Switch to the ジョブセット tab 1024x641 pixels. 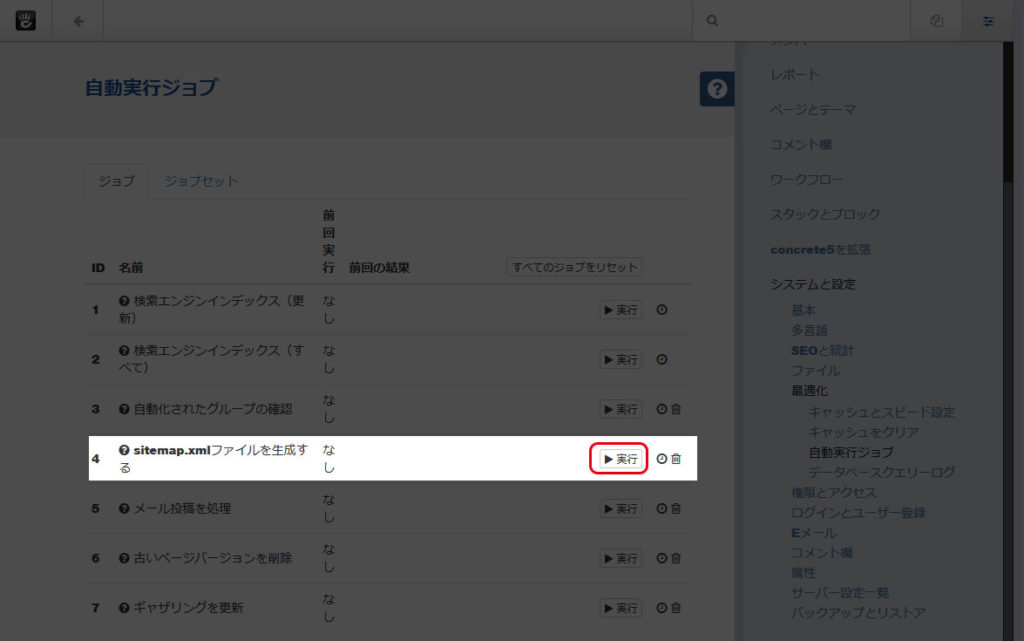(x=200, y=181)
